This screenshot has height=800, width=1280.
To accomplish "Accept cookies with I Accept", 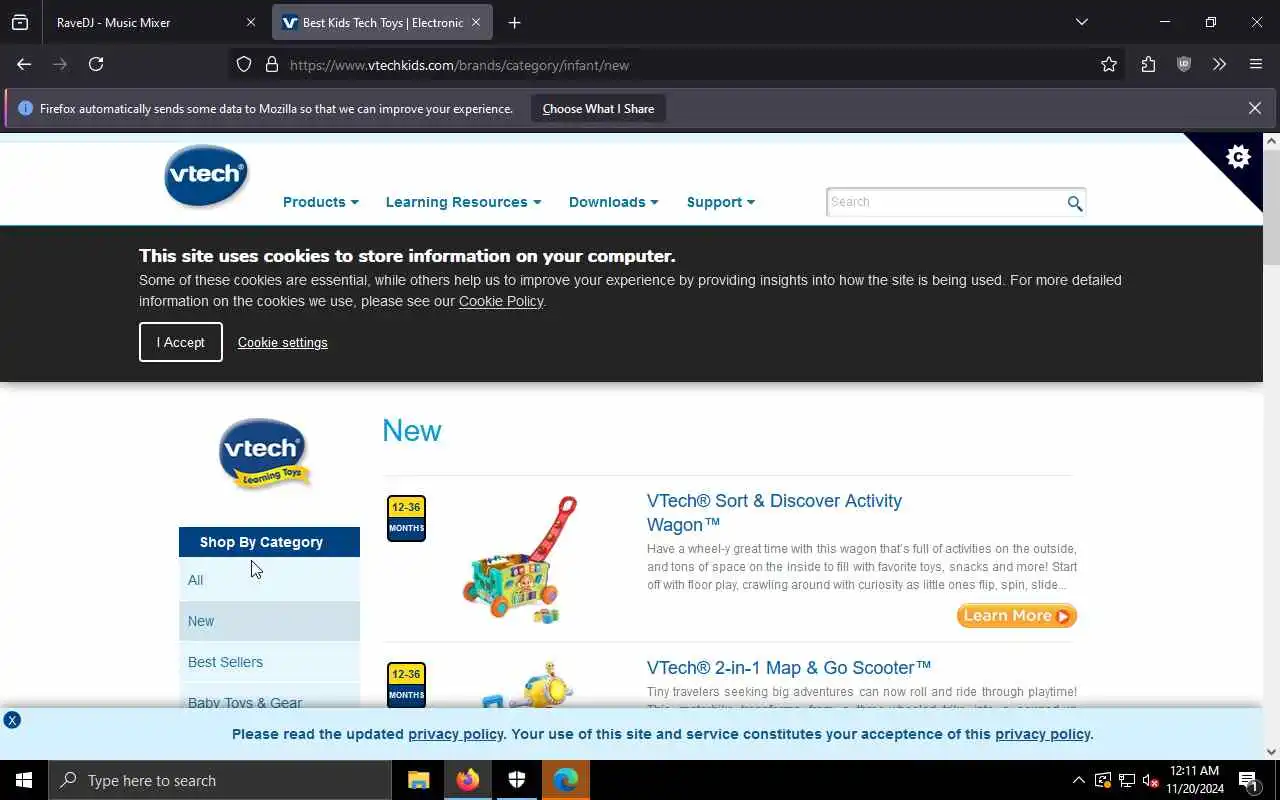I will coord(181,342).
